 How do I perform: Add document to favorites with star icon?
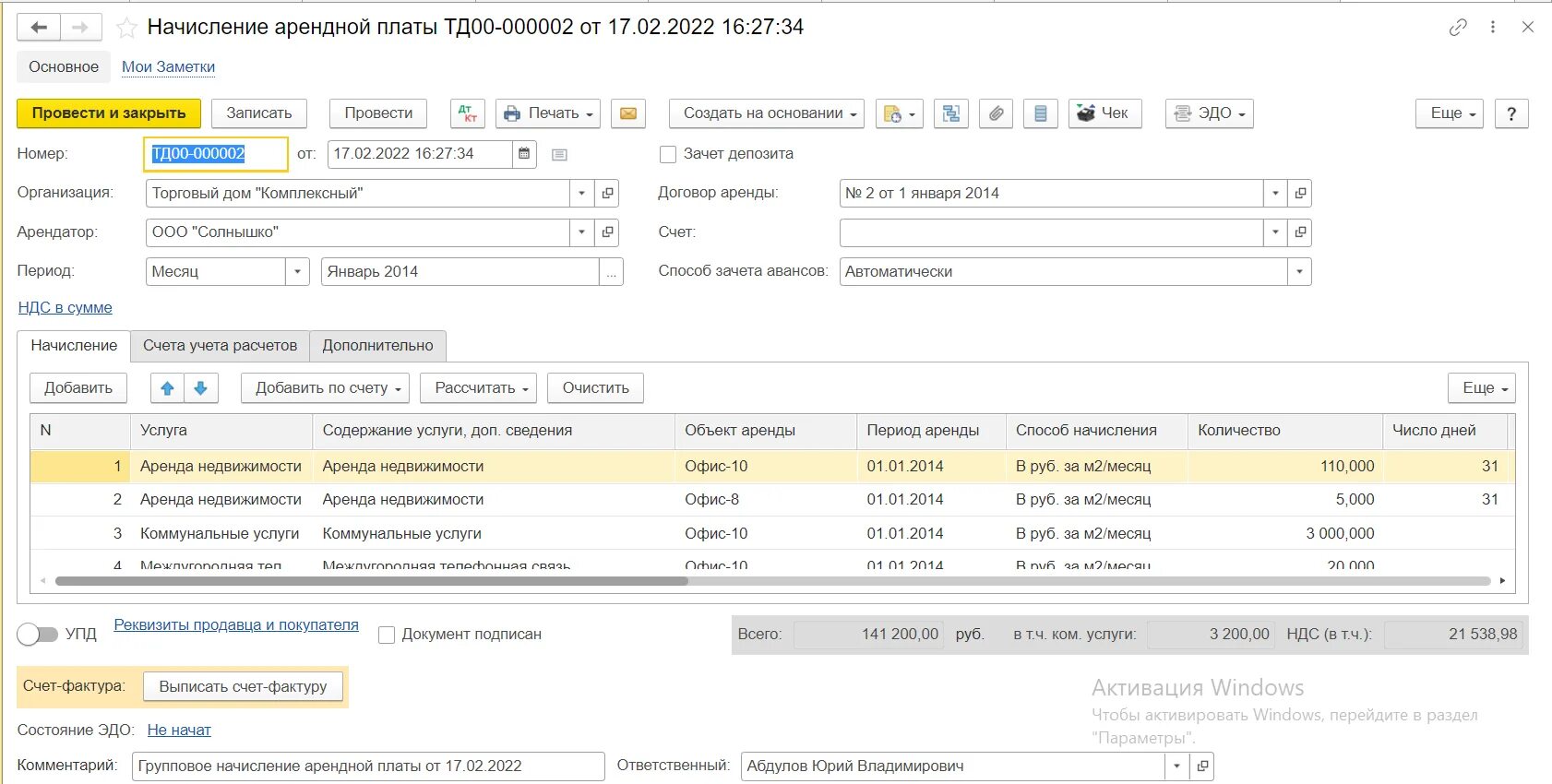[x=126, y=29]
